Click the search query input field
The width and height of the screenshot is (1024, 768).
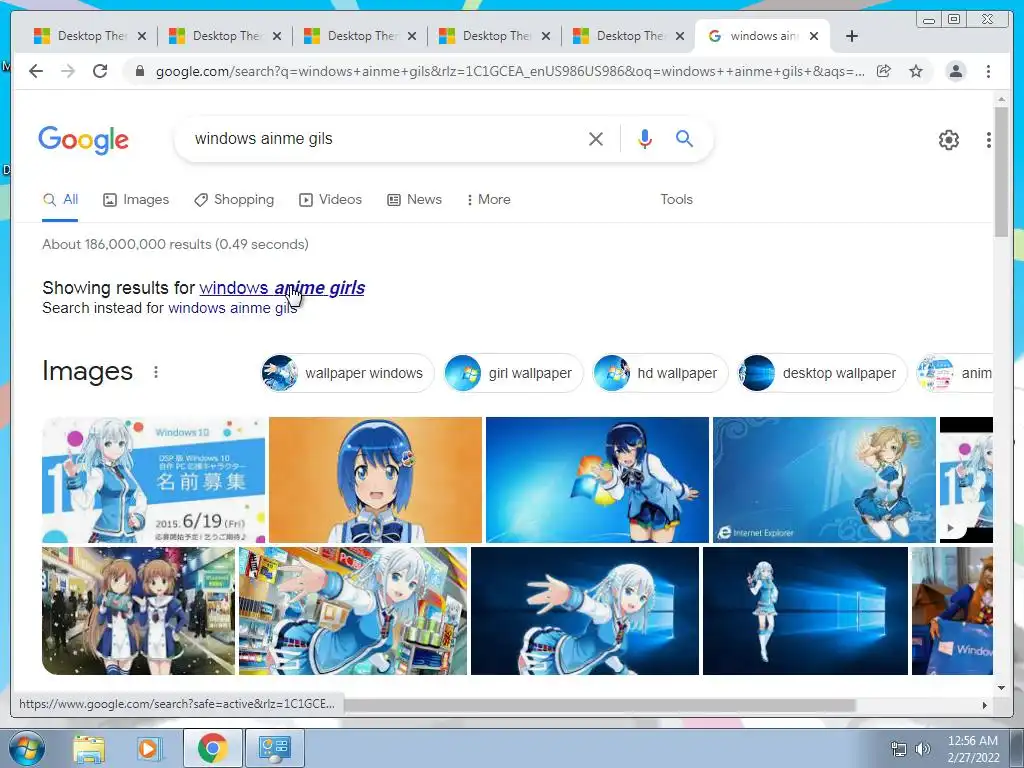385,138
